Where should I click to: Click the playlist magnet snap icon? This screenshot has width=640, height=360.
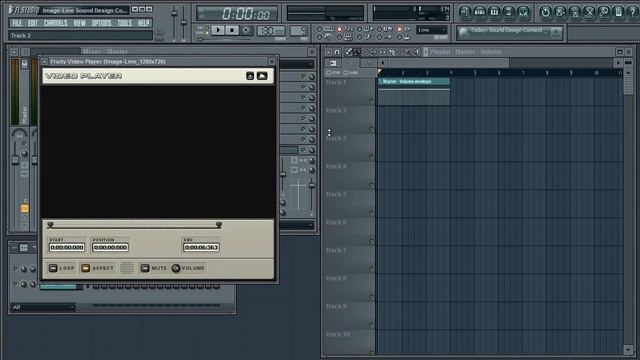[337, 52]
